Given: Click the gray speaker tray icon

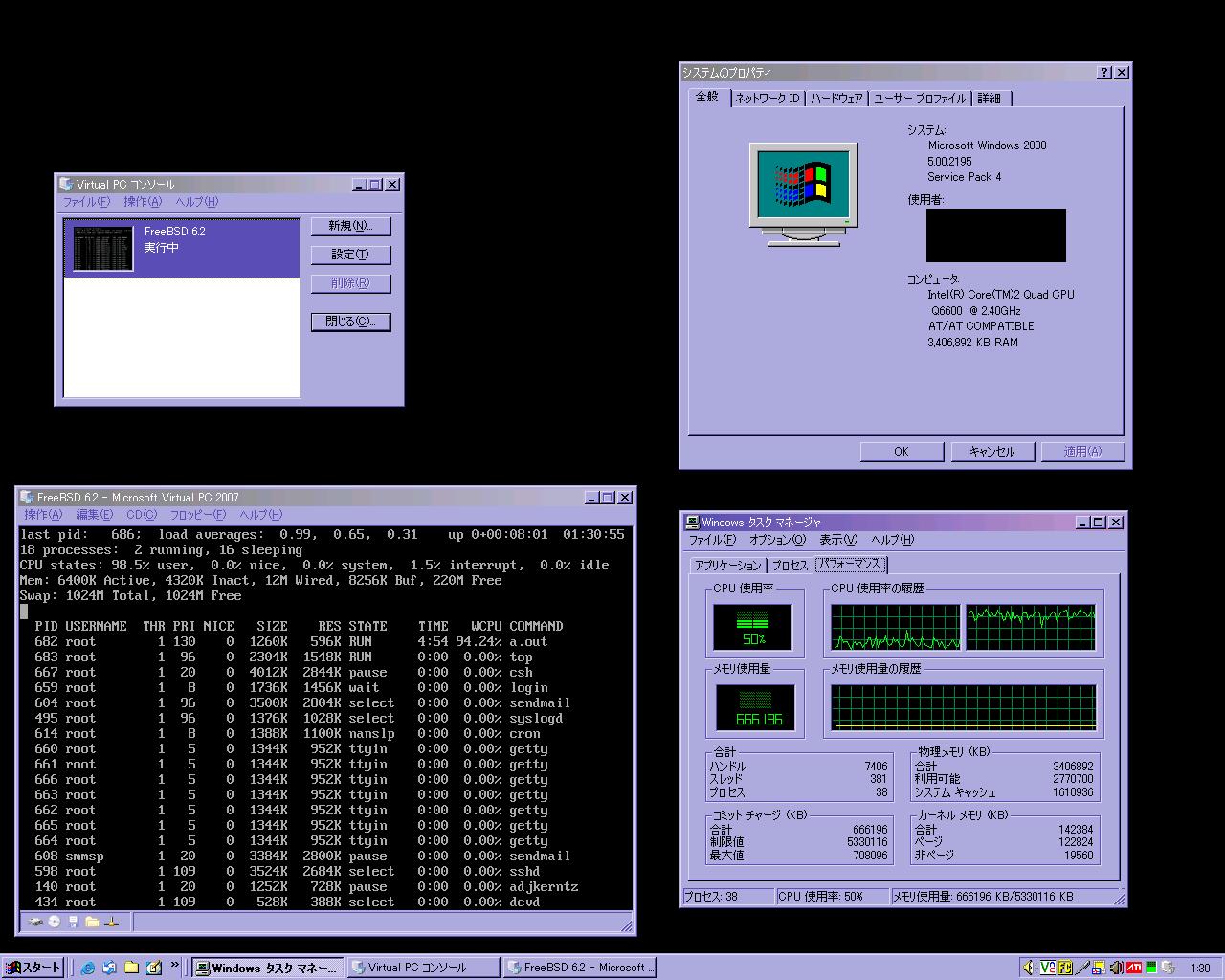Looking at the screenshot, I should pos(1116,968).
